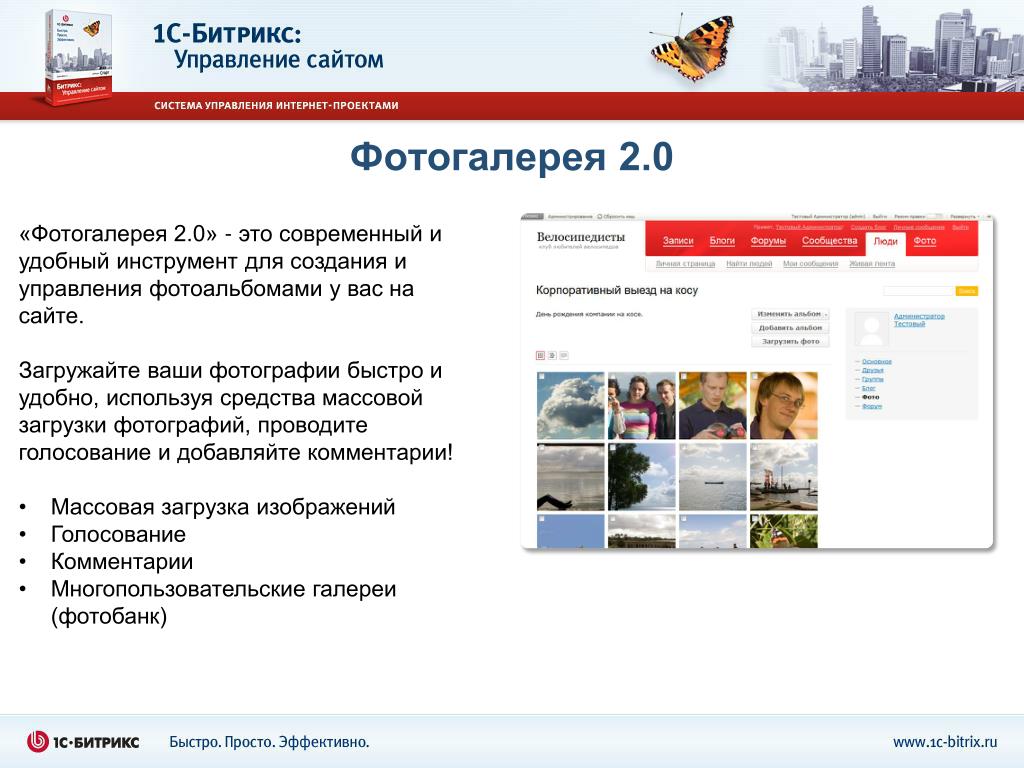The image size is (1024, 768).
Task: Open the 'Группы' sidebar link
Action: pyautogui.click(x=872, y=379)
